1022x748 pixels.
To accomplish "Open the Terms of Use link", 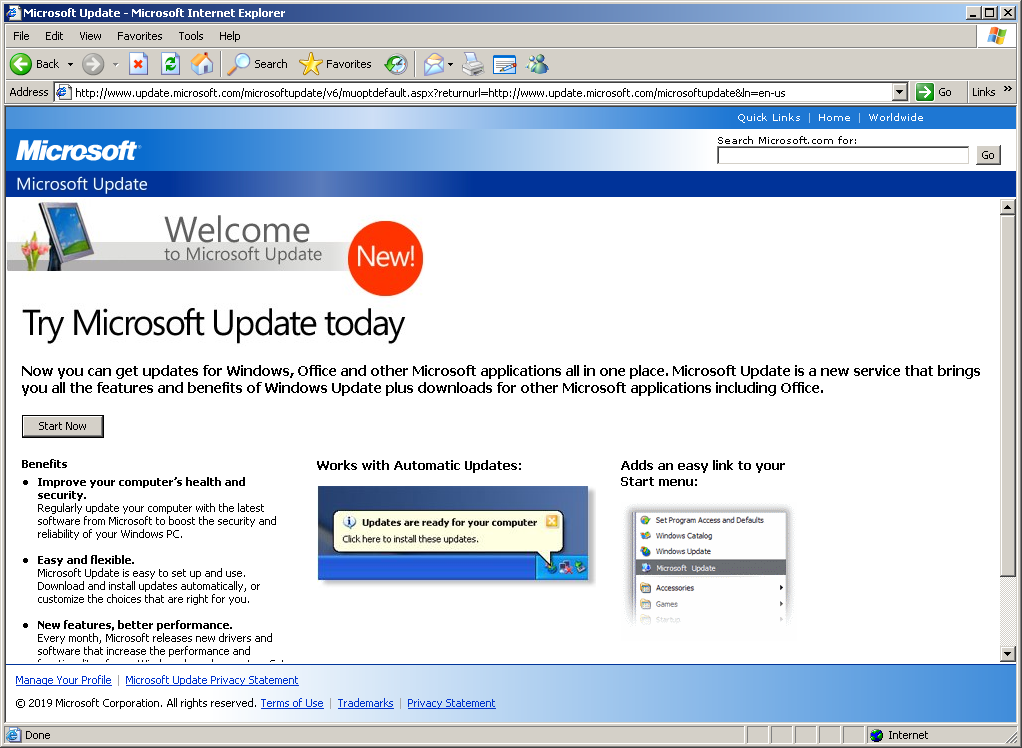I will pyautogui.click(x=292, y=703).
